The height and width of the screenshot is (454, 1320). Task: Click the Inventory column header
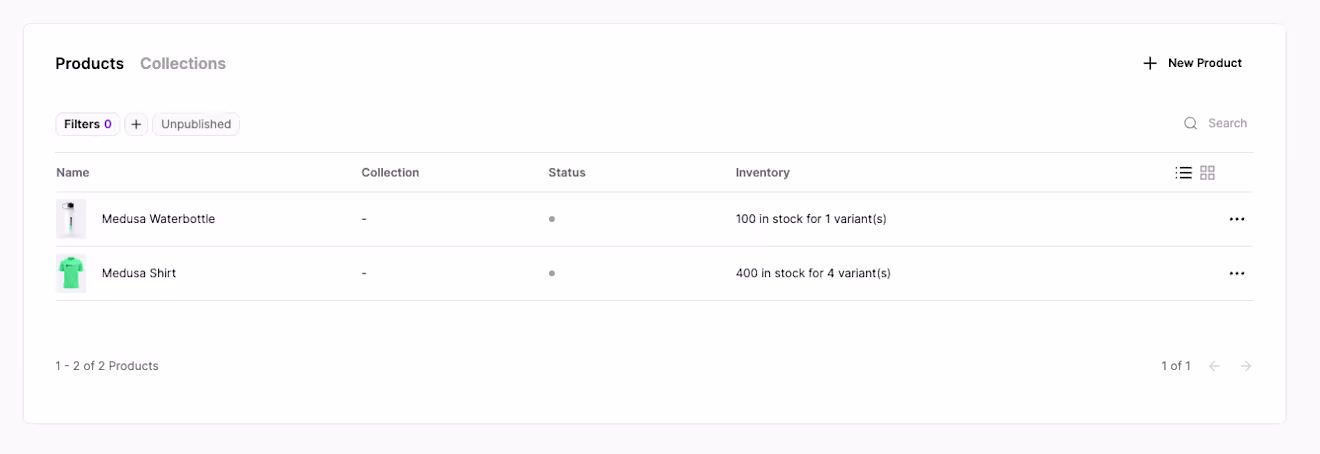click(x=763, y=173)
